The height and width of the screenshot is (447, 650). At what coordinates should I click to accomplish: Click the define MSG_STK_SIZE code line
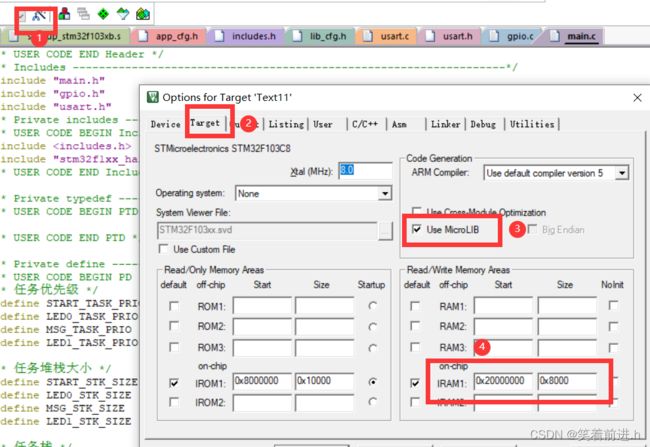(63, 408)
